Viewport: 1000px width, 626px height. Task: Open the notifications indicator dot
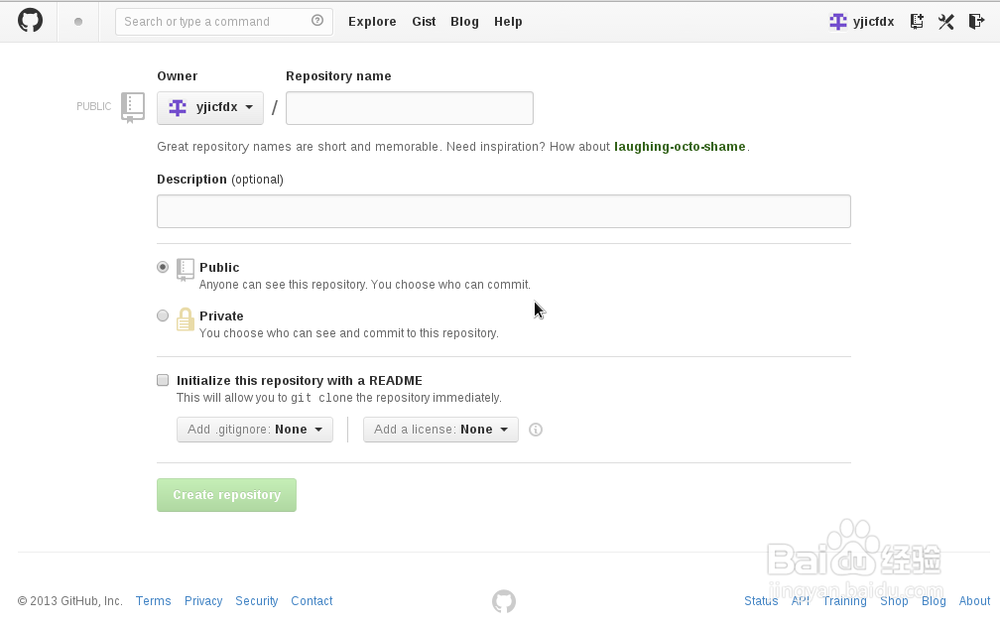point(79,21)
